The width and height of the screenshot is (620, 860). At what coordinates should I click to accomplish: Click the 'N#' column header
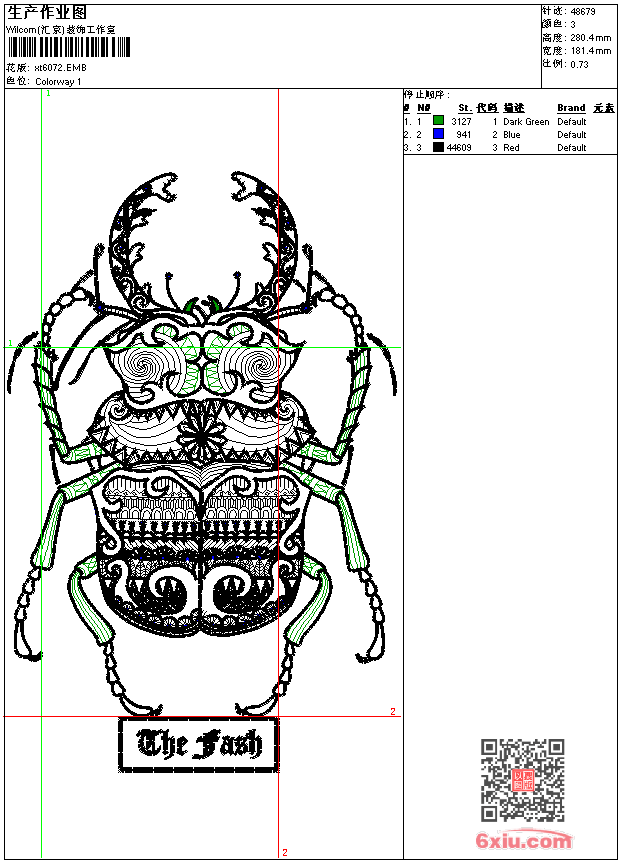423,108
